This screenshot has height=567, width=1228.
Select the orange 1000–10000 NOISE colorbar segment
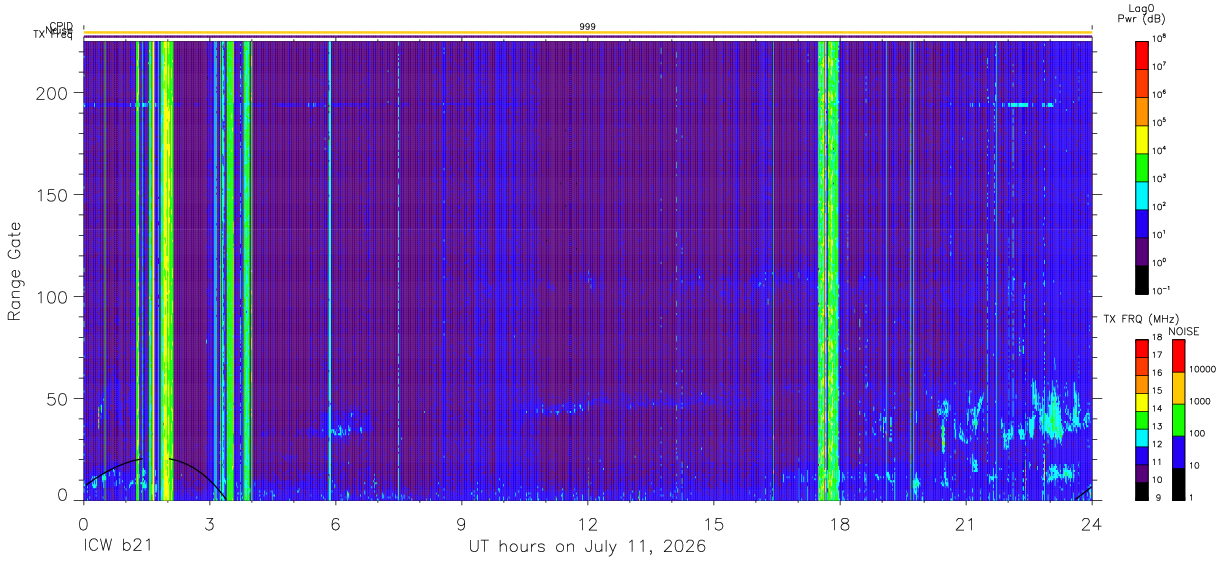1178,388
